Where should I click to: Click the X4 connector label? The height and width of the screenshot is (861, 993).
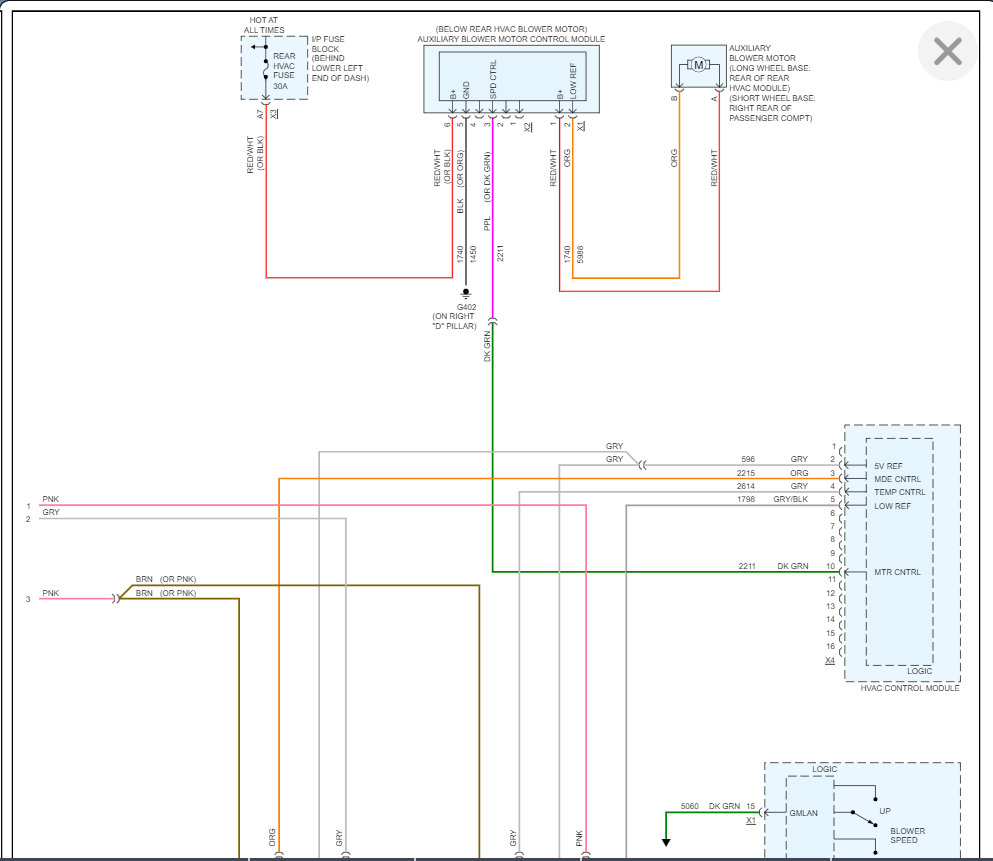[x=829, y=660]
